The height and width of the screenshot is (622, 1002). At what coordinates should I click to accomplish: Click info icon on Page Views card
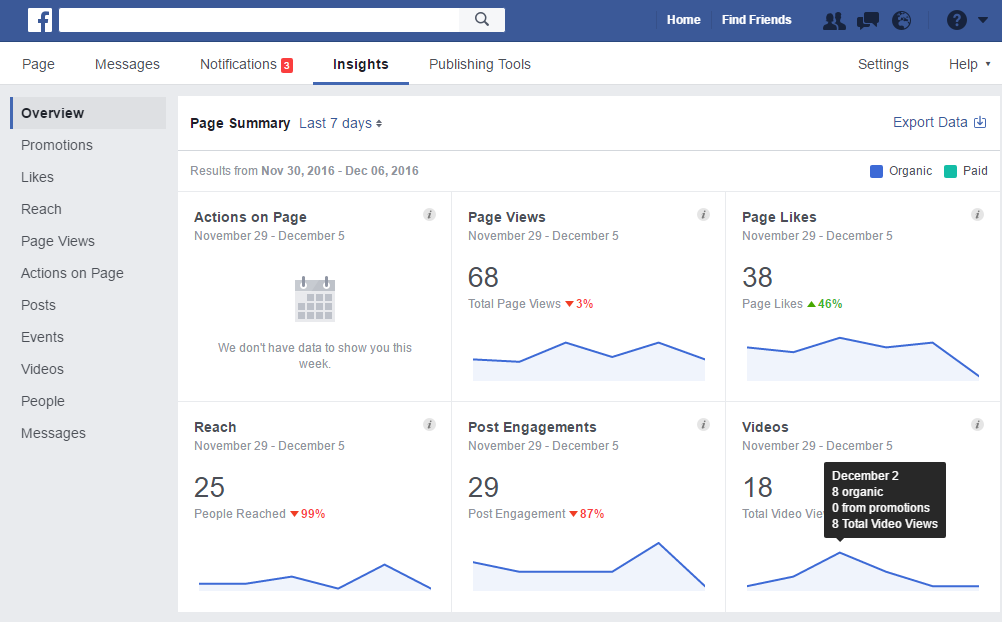pyautogui.click(x=703, y=215)
